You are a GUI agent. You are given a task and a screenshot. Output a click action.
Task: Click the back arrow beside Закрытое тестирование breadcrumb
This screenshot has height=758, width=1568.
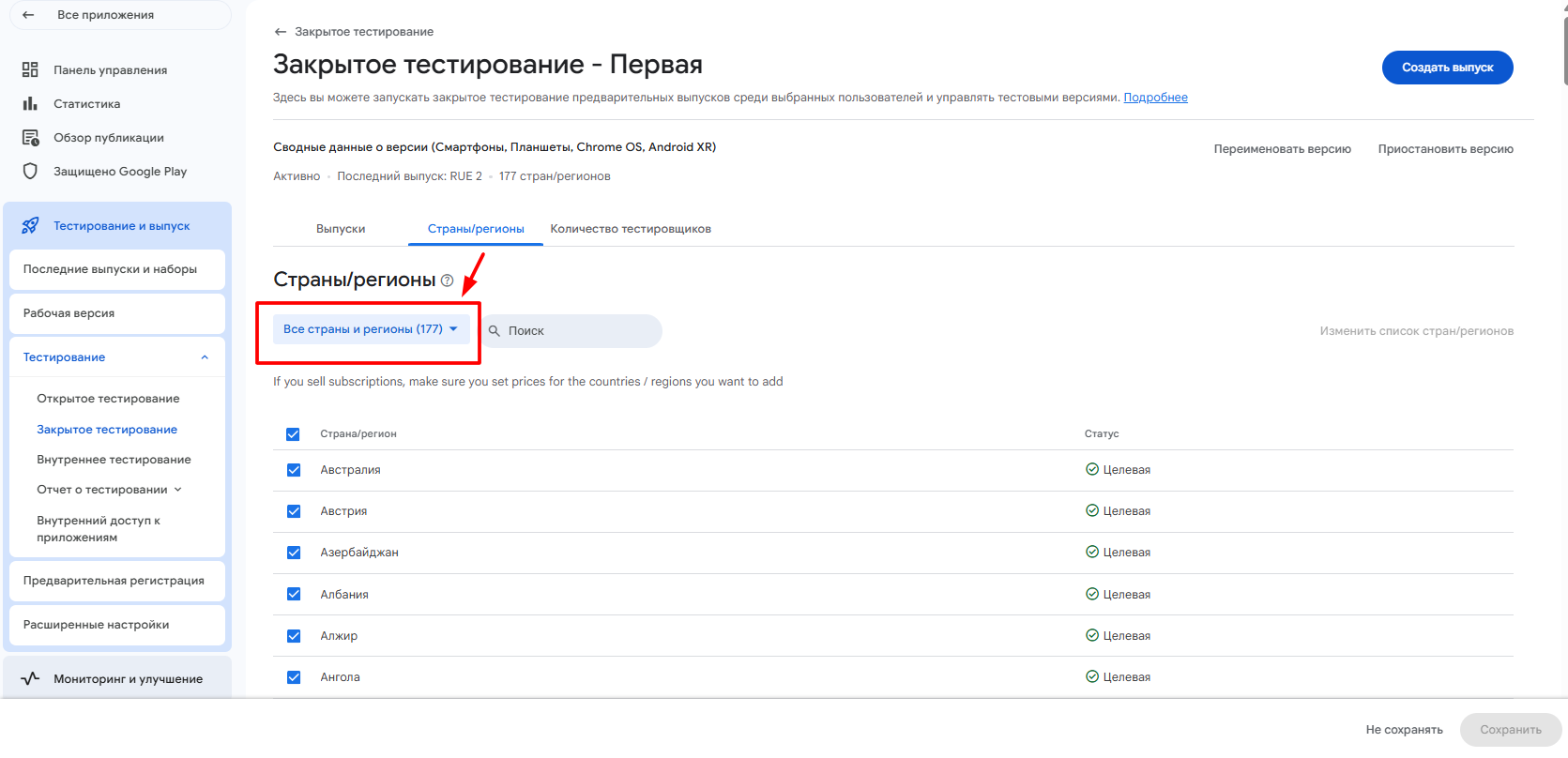coord(280,32)
